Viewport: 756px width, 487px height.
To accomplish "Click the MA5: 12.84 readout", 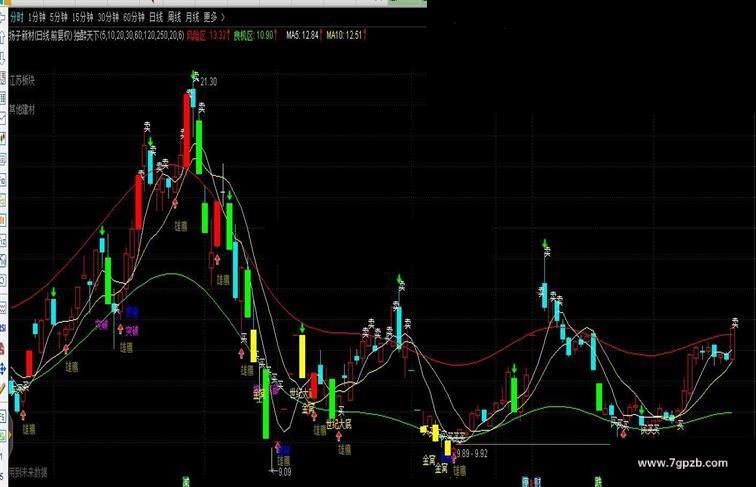I will point(304,35).
